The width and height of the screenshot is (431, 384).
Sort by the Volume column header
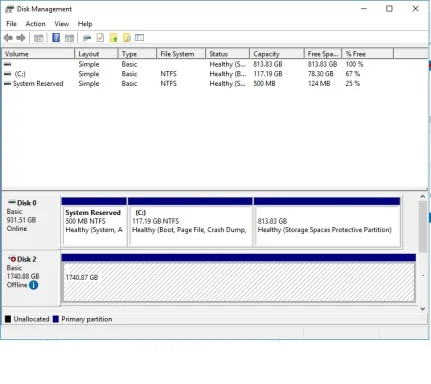coord(38,54)
